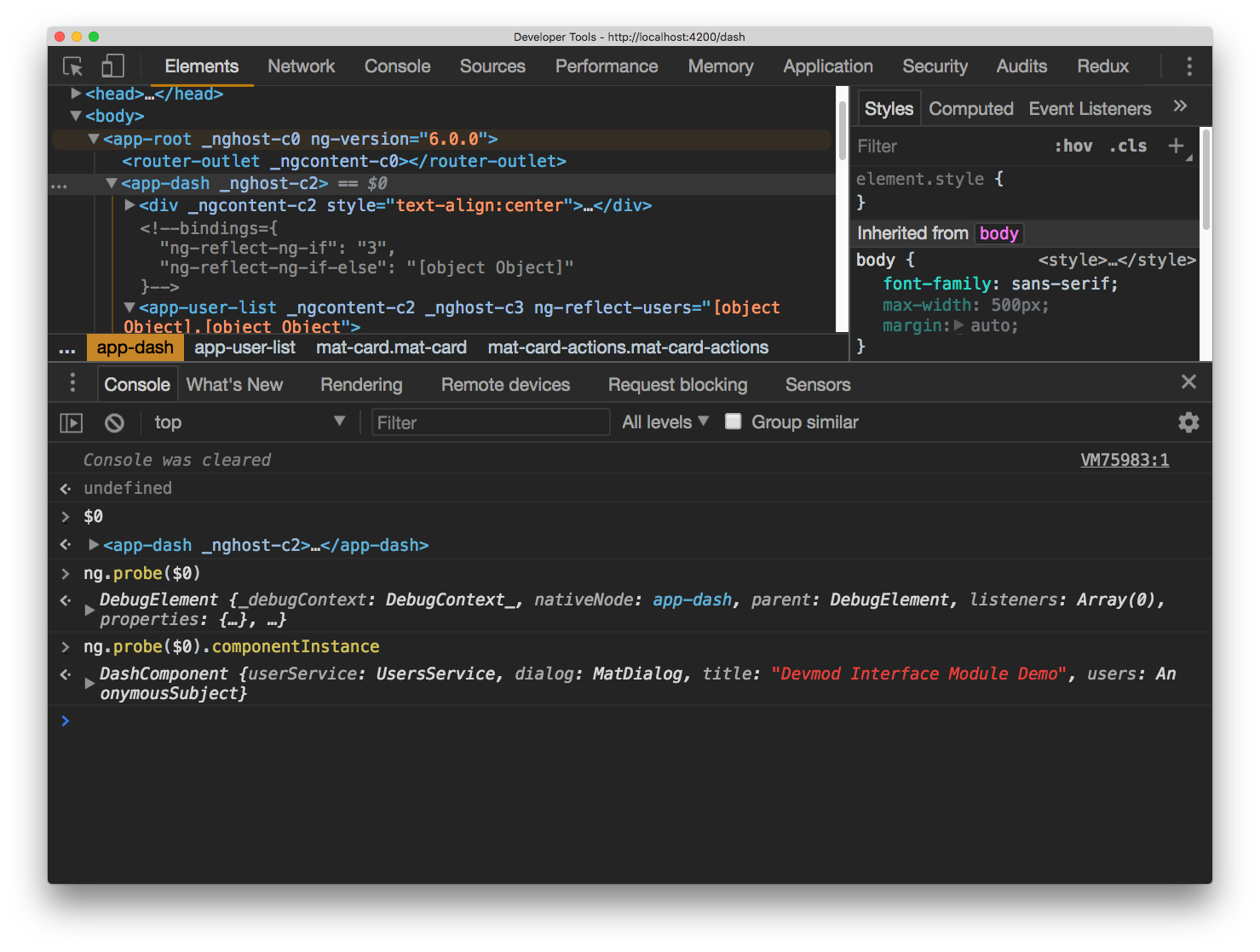Add new style rule plus icon
The height and width of the screenshot is (952, 1260).
point(1176,146)
